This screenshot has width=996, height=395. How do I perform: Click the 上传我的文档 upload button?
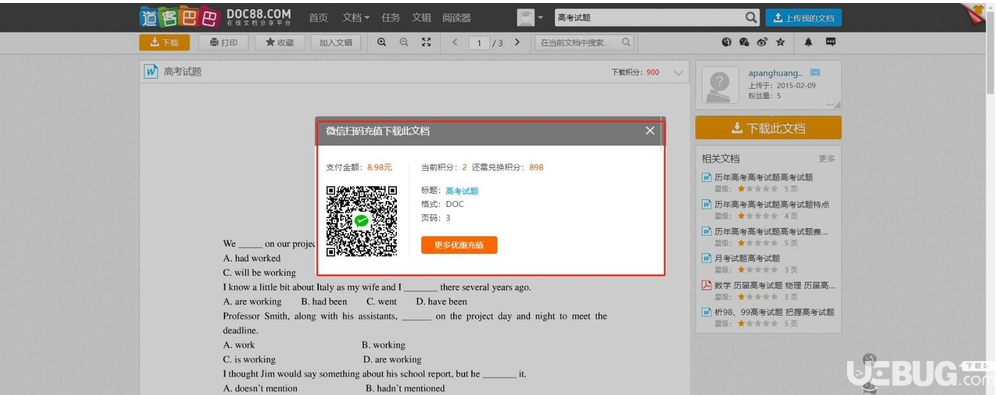tap(804, 18)
